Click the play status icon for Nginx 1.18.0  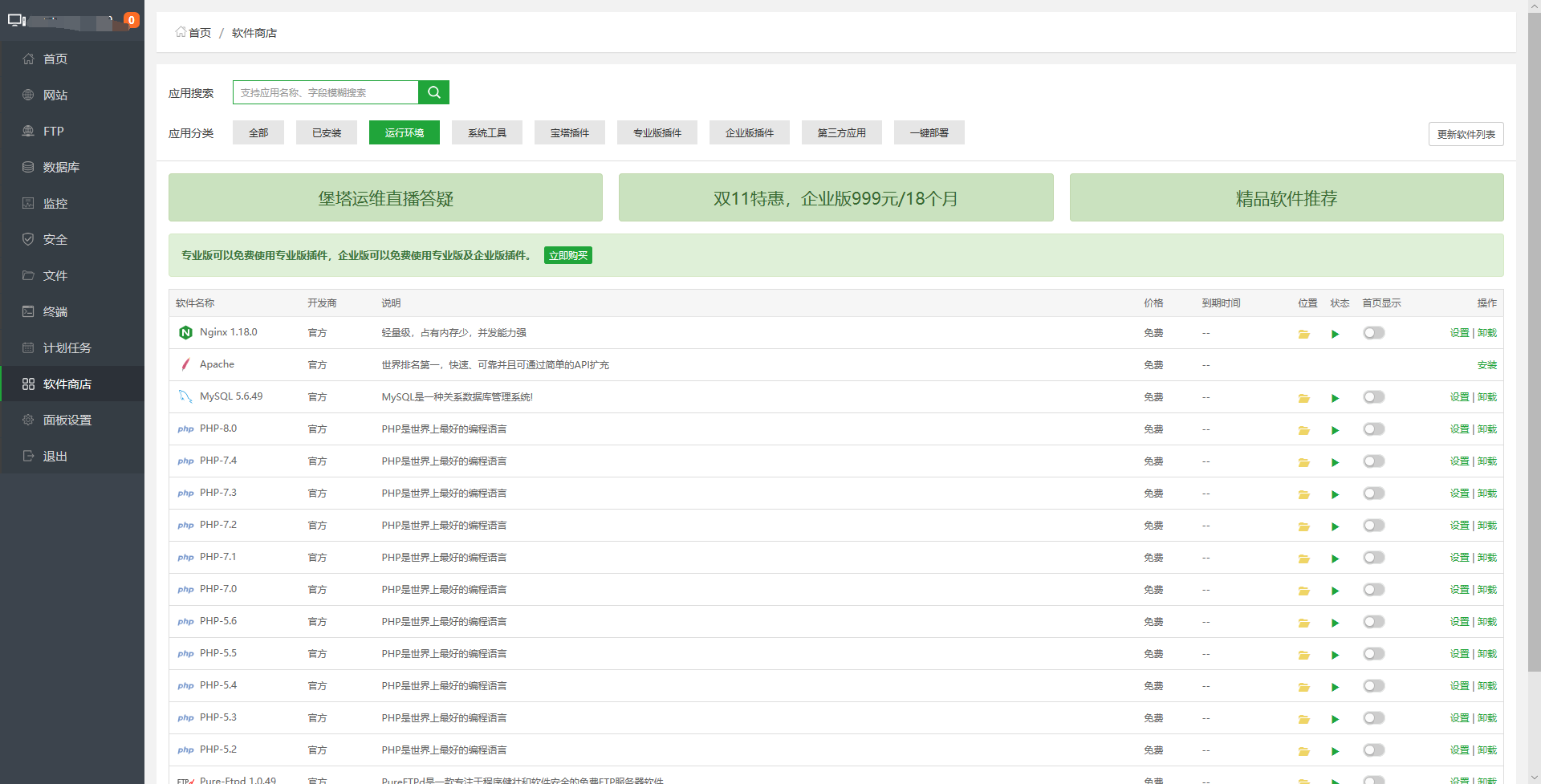(x=1335, y=334)
